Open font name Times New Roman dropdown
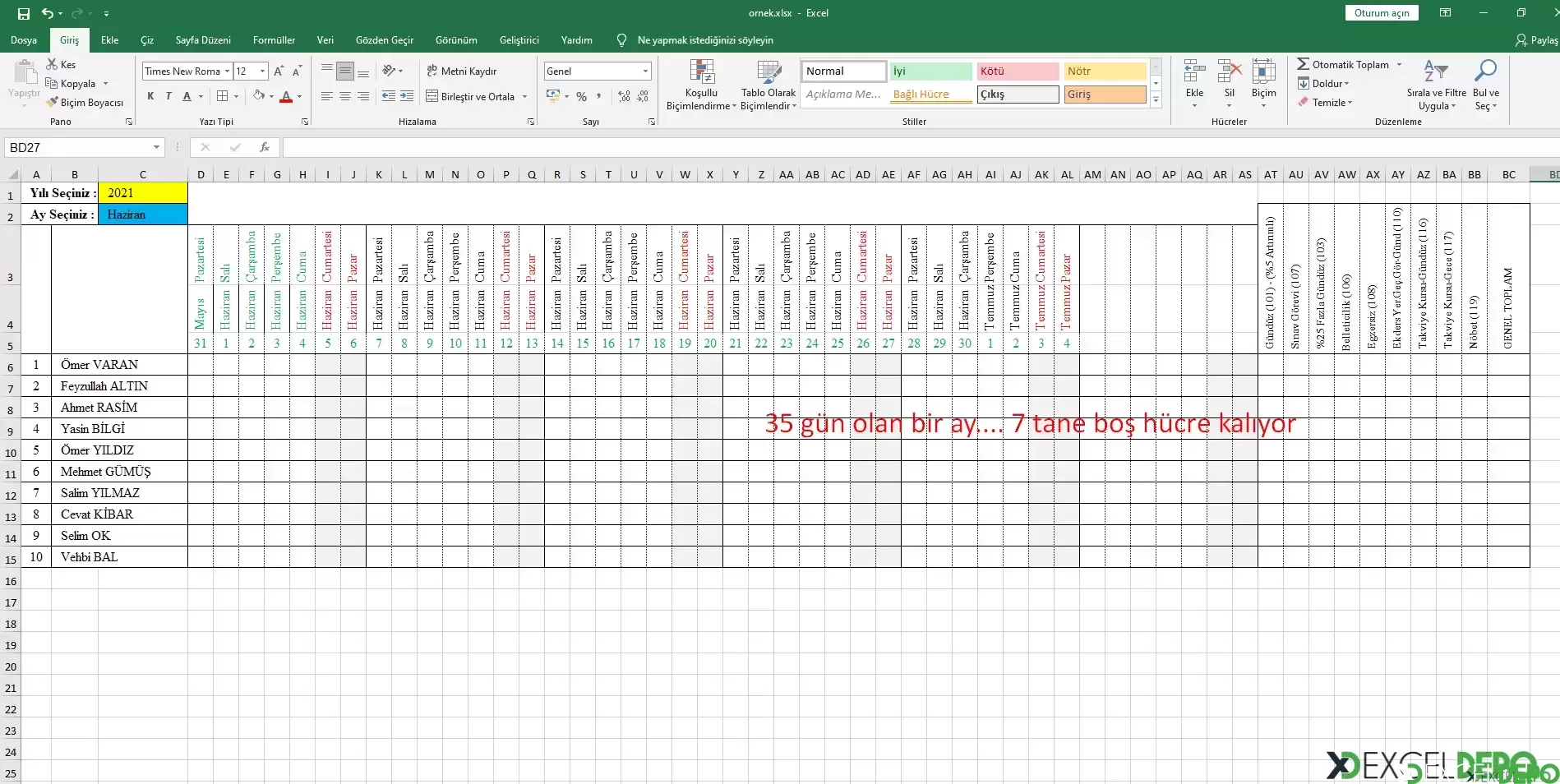1560x784 pixels. 227,71
